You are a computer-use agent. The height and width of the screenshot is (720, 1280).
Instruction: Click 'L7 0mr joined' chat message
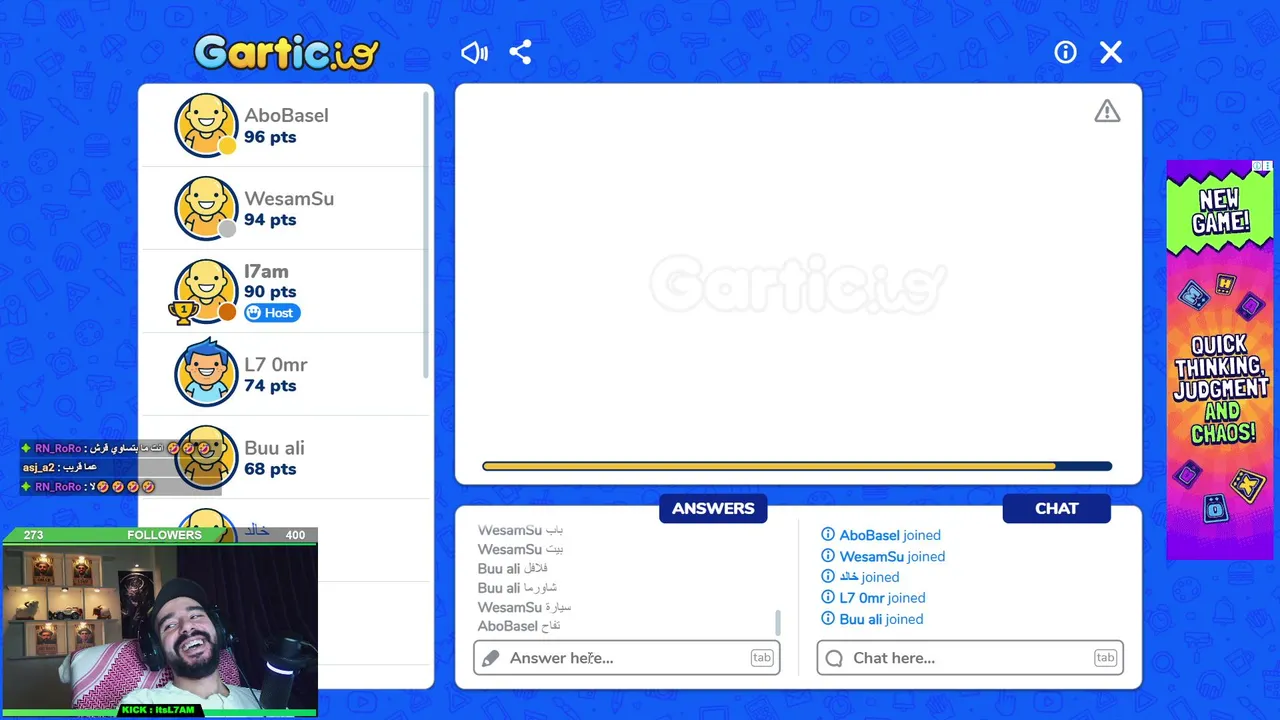pyautogui.click(x=882, y=598)
